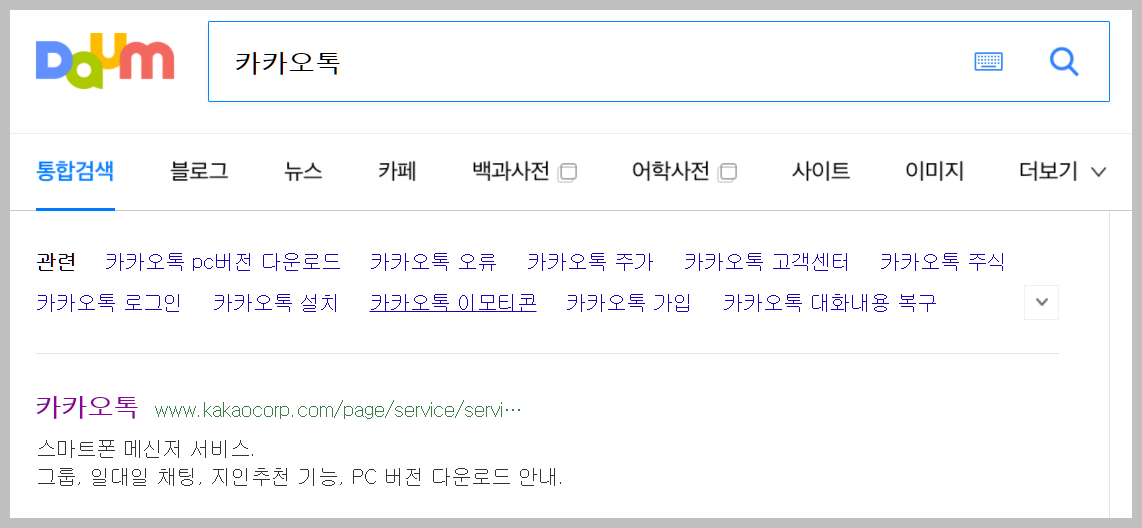The height and width of the screenshot is (528, 1142).
Task: Open the 어학사전 tab
Action: point(670,172)
